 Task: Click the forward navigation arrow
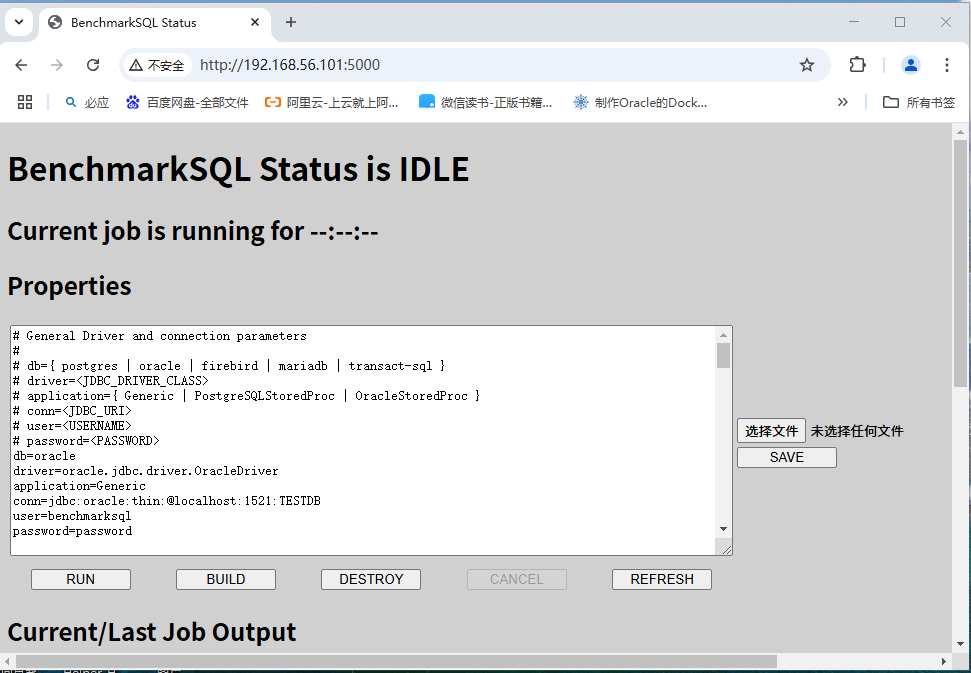pyautogui.click(x=56, y=64)
